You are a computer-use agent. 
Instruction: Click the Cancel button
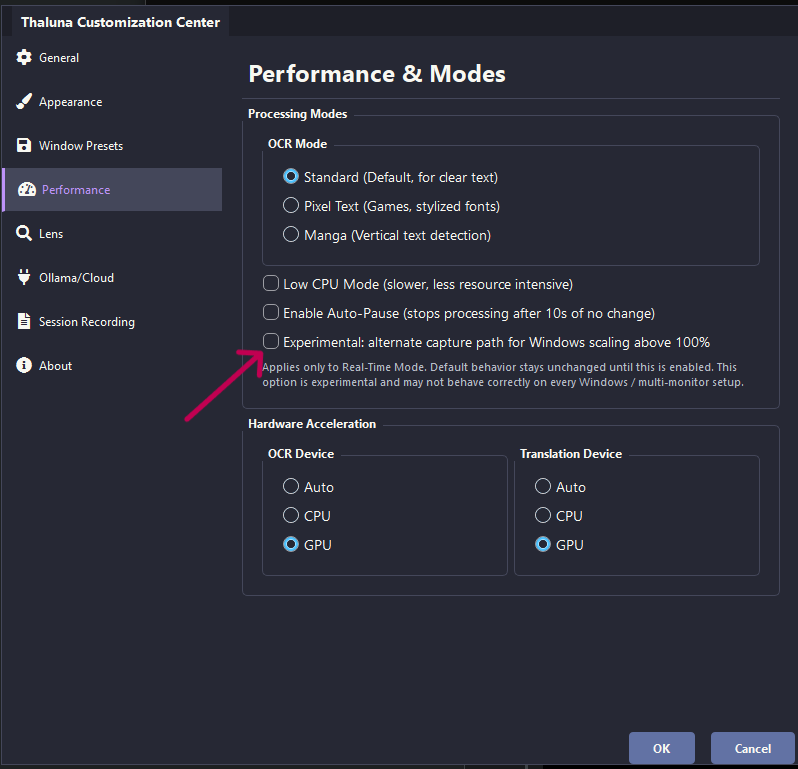(753, 748)
